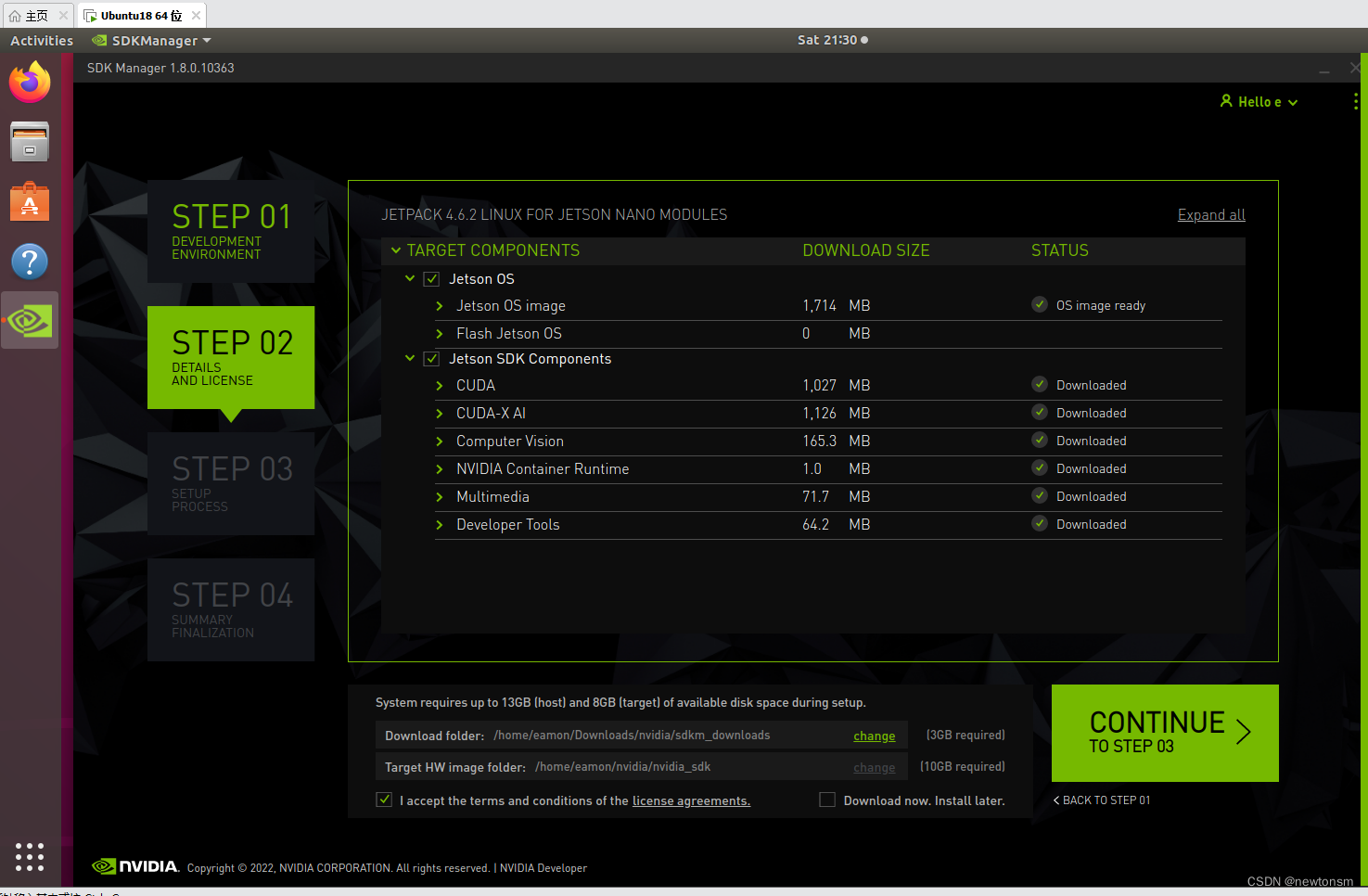Image resolution: width=1368 pixels, height=896 pixels.
Task: Open the license agreements link
Action: pos(691,800)
